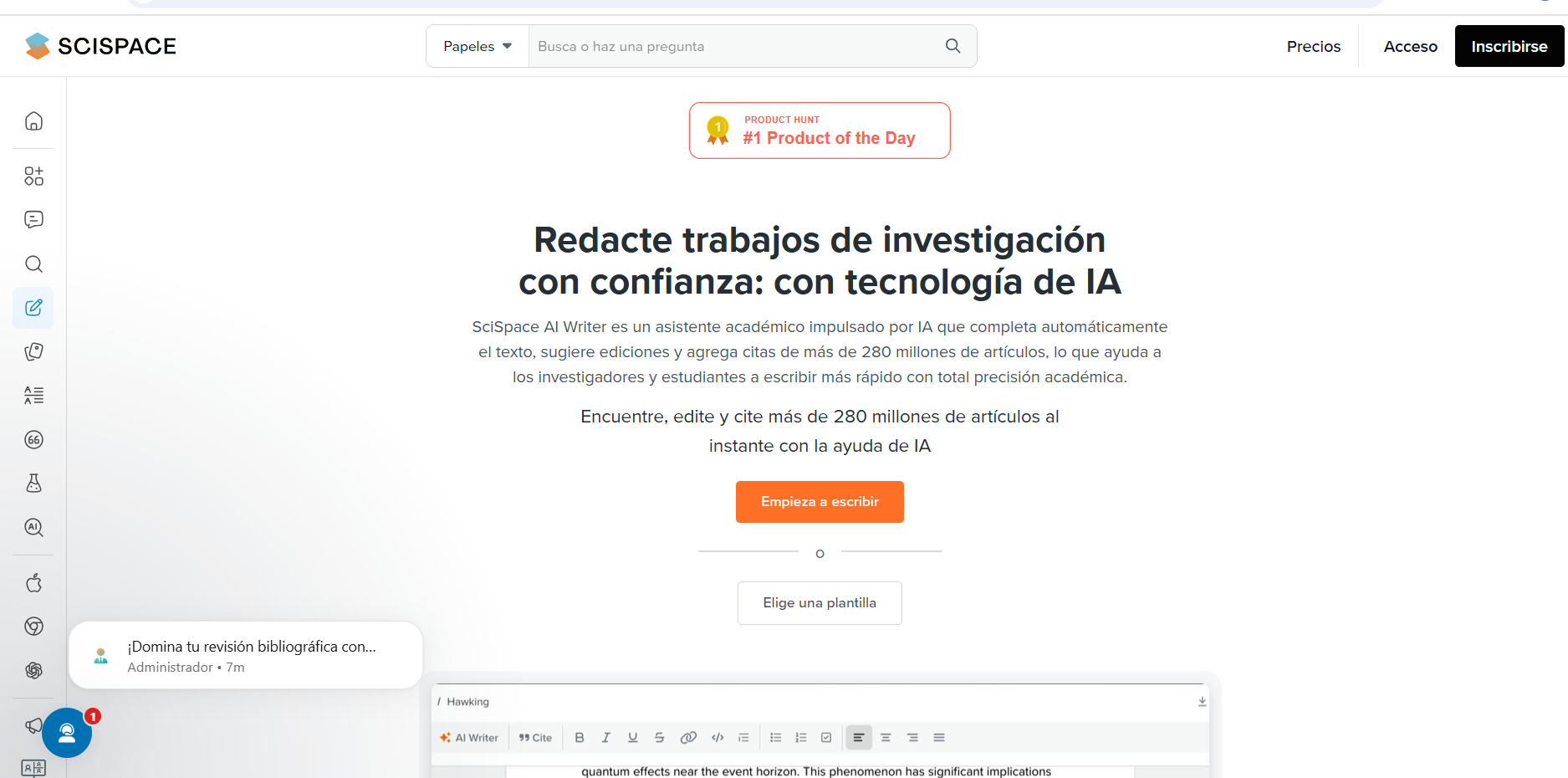
Task: Click the search magnifier in search bar
Action: point(953,46)
